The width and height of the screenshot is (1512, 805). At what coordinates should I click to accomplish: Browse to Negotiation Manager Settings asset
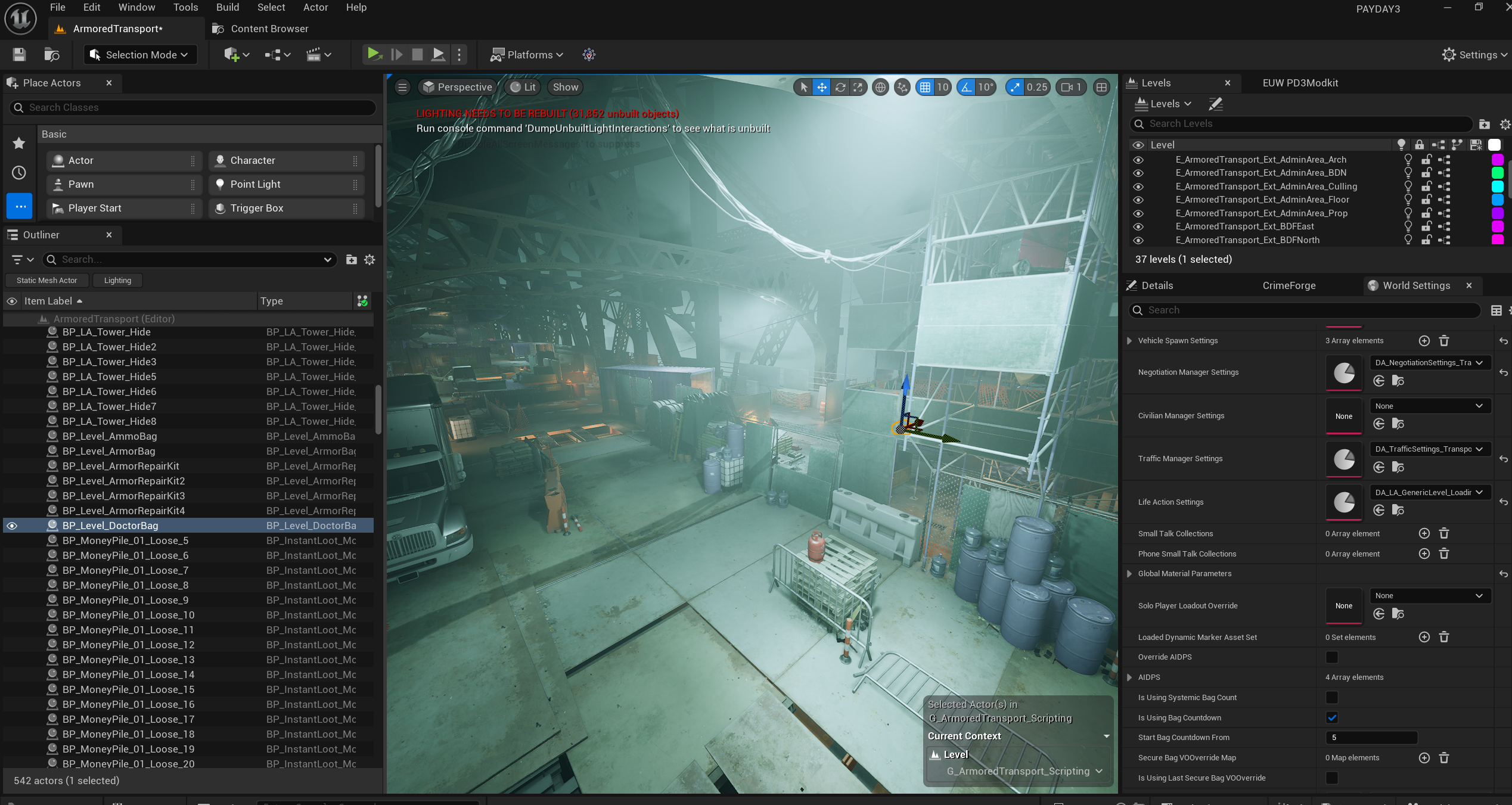click(1398, 381)
